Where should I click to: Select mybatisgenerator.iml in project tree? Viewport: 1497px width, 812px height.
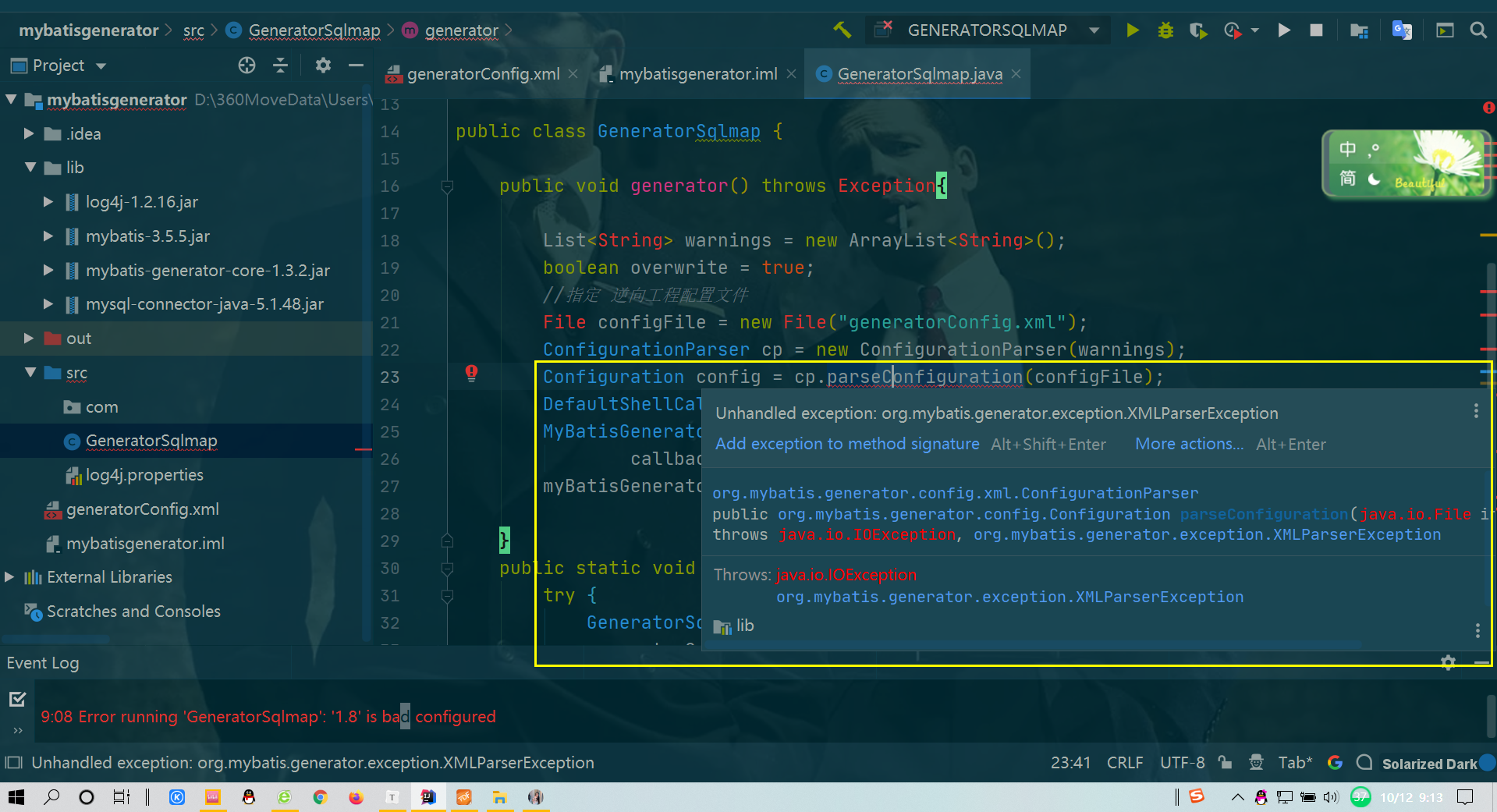[x=145, y=543]
